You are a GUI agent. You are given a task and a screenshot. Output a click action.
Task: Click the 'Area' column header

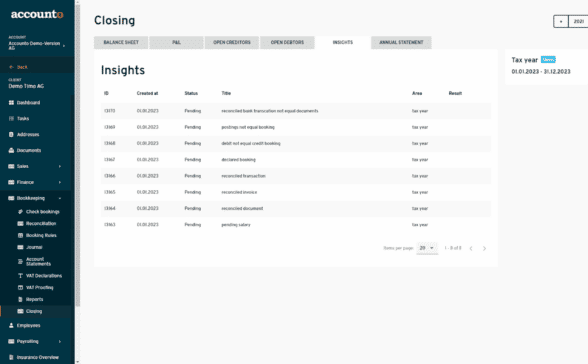tap(417, 93)
